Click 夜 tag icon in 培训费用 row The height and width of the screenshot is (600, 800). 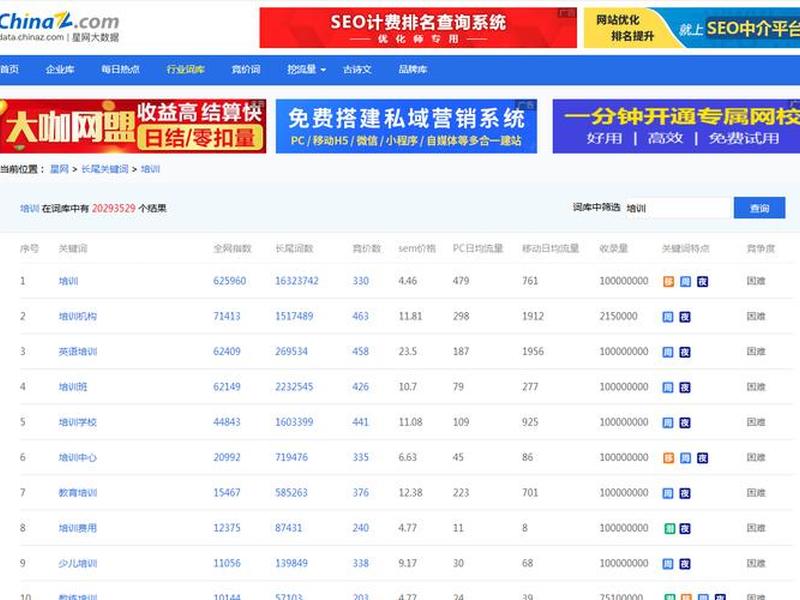tap(685, 529)
